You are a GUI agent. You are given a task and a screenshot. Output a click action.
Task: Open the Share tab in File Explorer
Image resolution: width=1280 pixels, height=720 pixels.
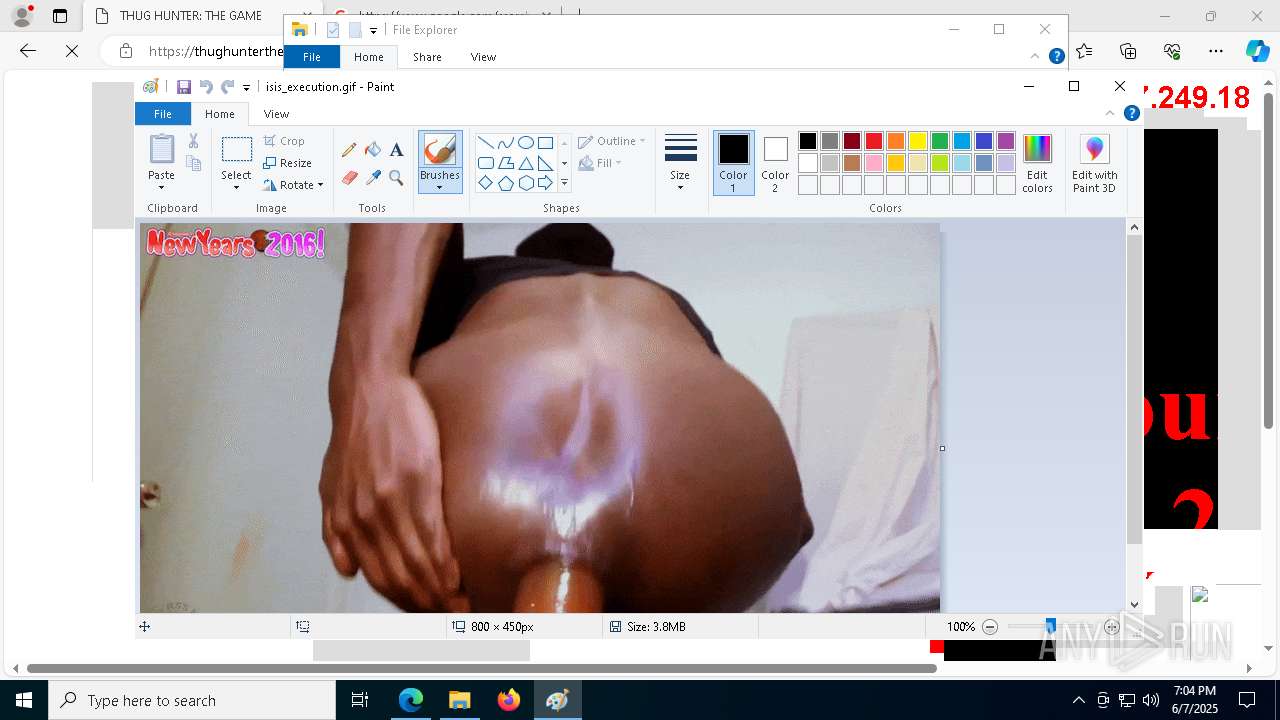427,57
